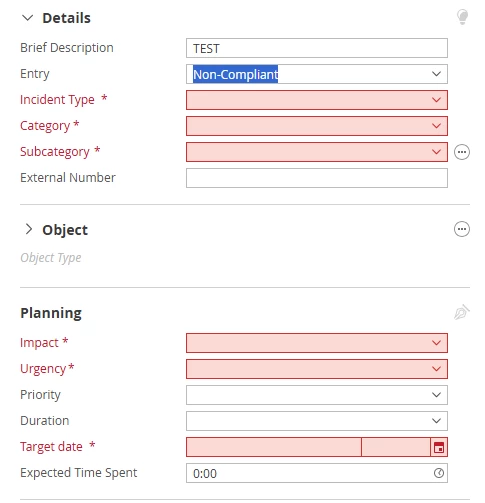Click the pen icon beside Planning

tap(462, 312)
